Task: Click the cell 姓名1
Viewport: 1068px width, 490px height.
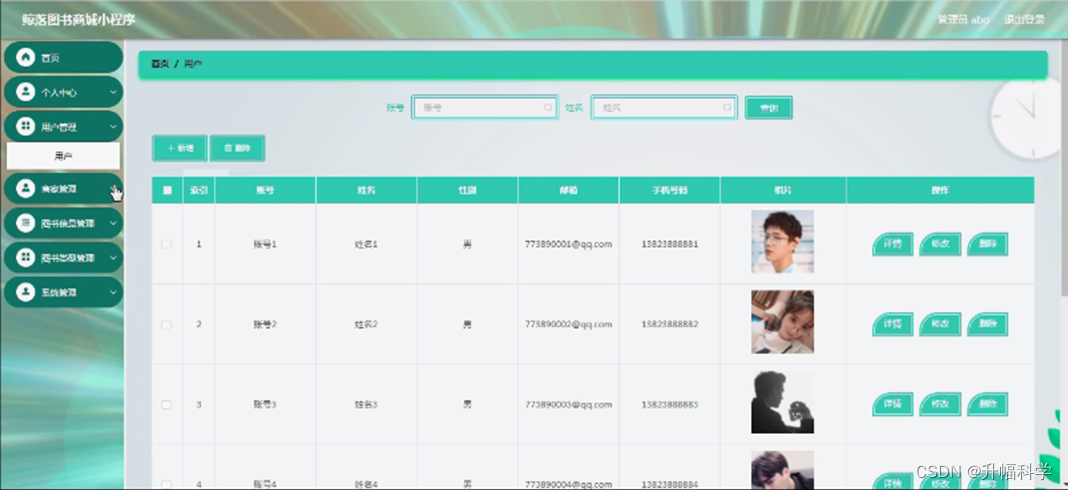Action: pyautogui.click(x=366, y=244)
